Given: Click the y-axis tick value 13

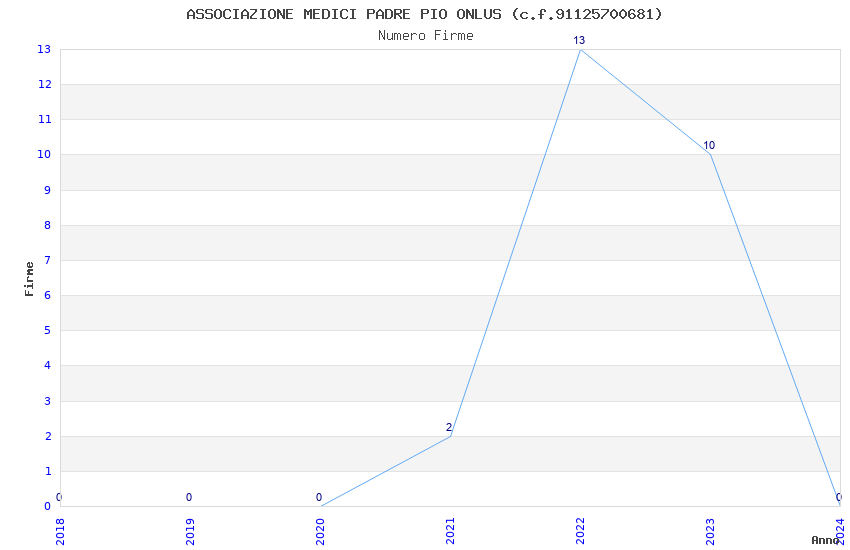Looking at the screenshot, I should point(44,49).
